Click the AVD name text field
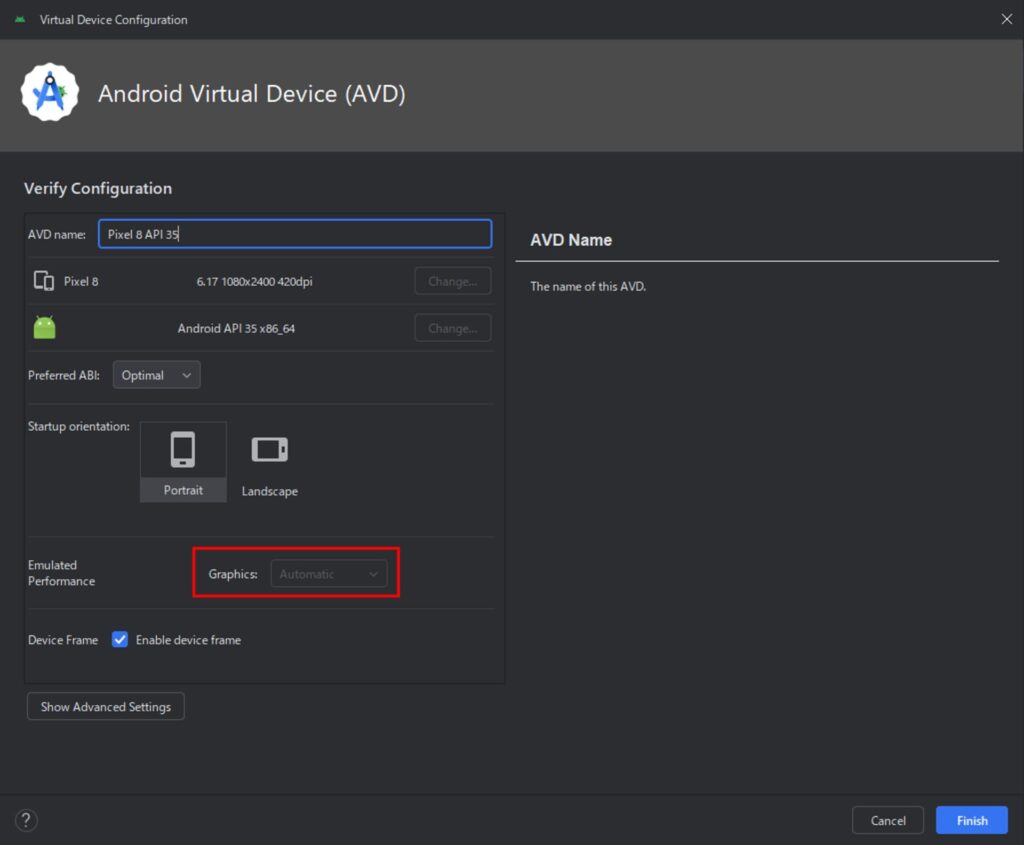Image resolution: width=1024 pixels, height=845 pixels. tap(294, 234)
